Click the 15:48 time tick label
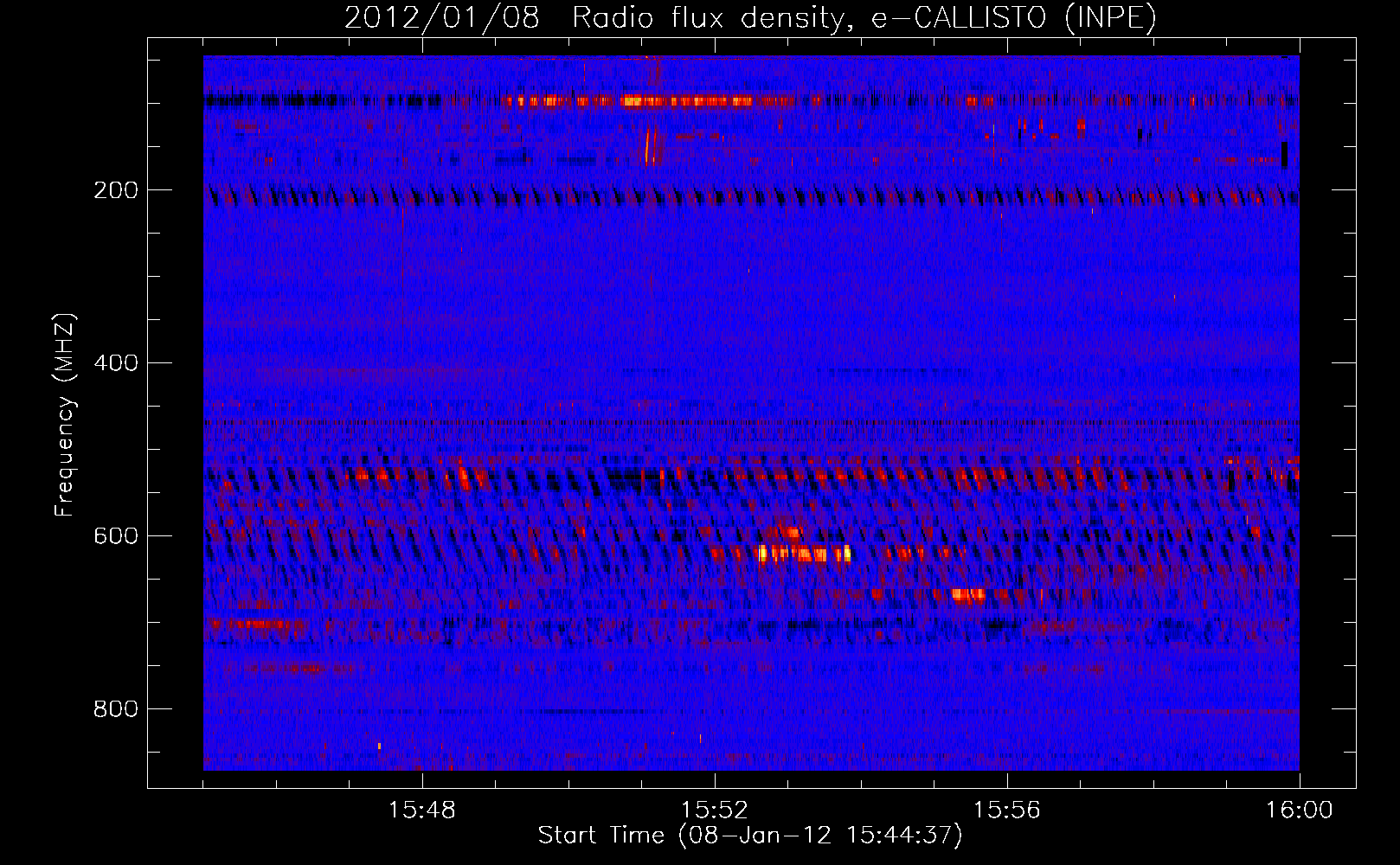The width and height of the screenshot is (1400, 865). pyautogui.click(x=422, y=811)
